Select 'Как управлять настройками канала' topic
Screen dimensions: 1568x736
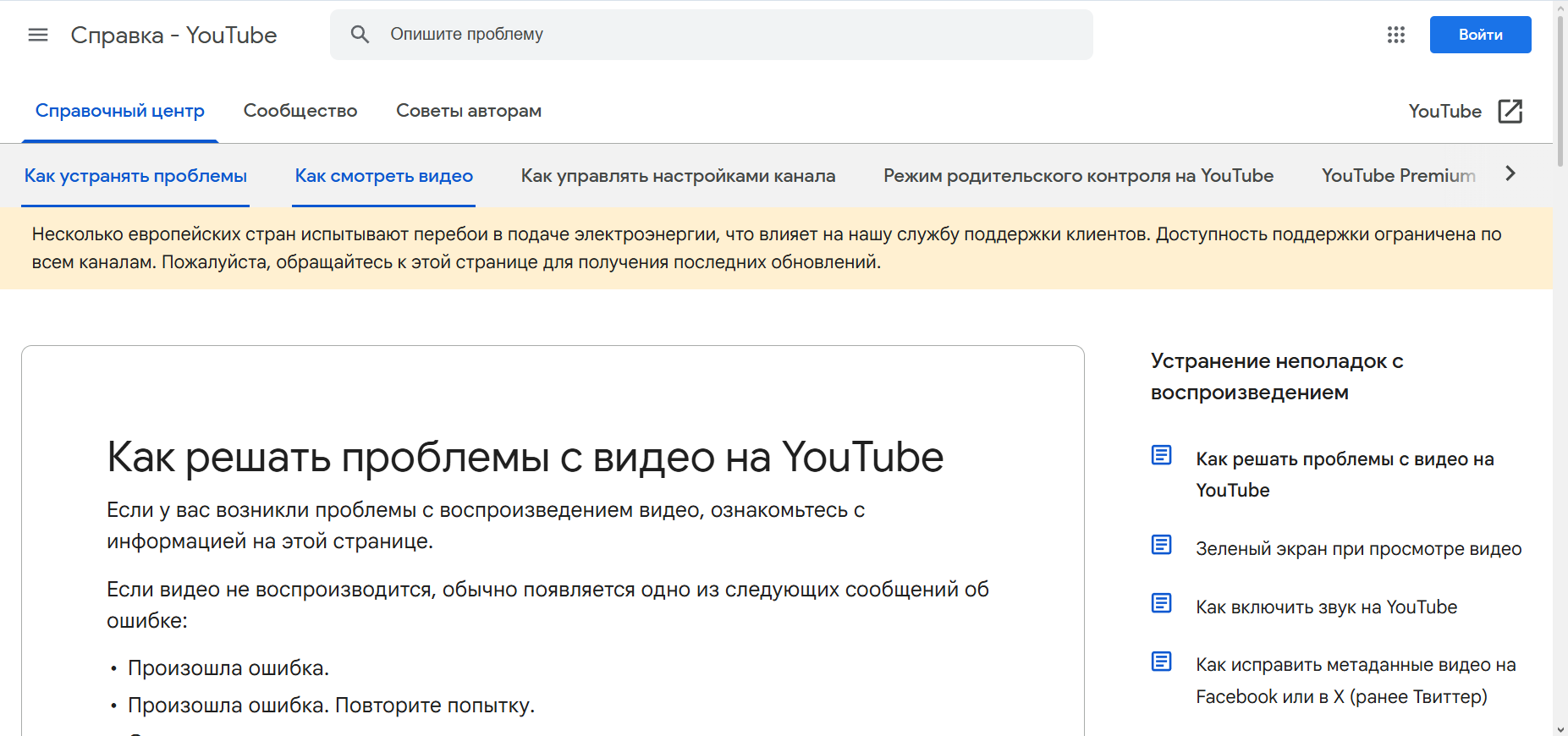[678, 176]
